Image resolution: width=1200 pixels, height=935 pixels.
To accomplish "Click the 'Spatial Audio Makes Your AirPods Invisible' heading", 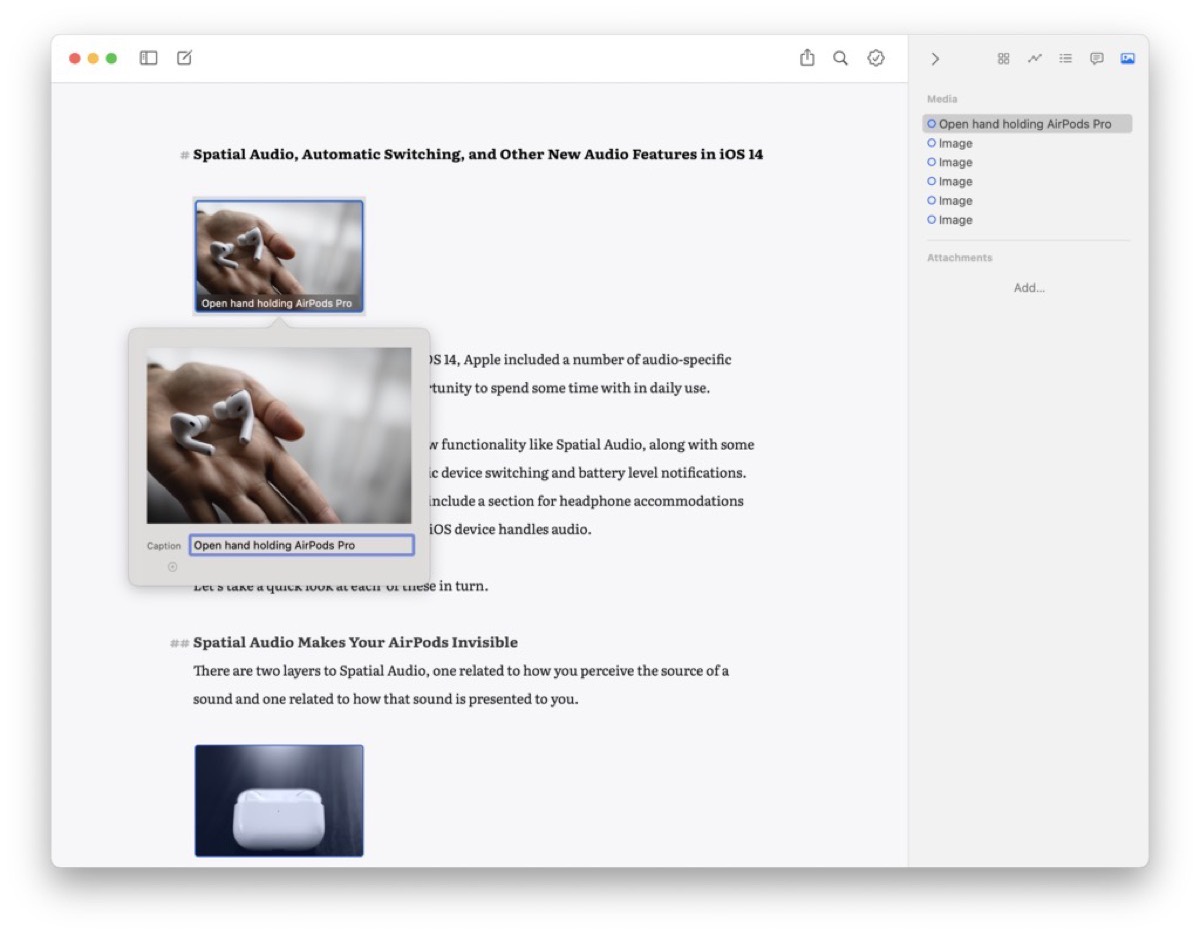I will coord(355,642).
